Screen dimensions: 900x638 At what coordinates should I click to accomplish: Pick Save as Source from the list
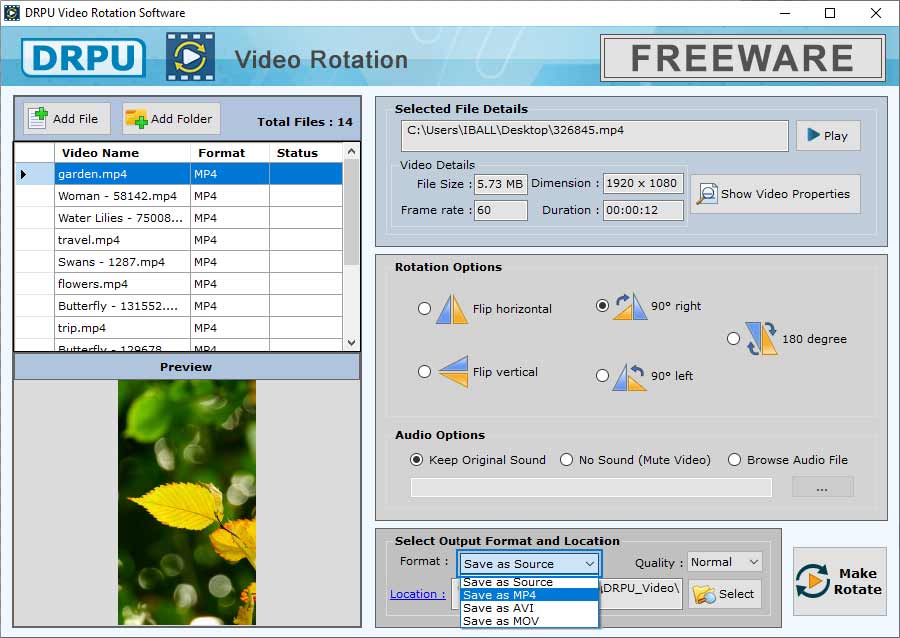tap(529, 582)
